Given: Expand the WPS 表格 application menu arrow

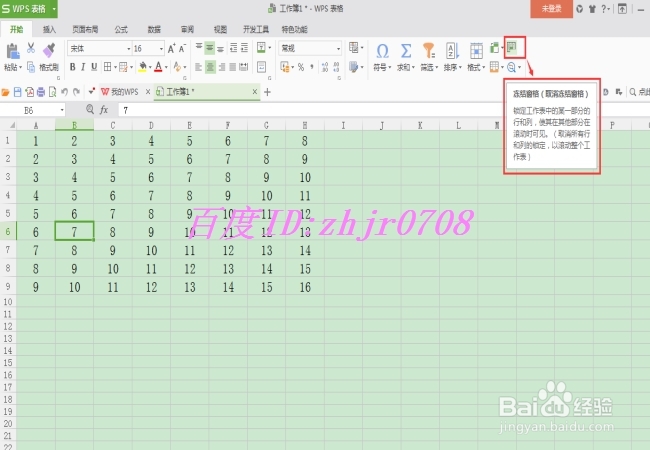Looking at the screenshot, I should point(54,9).
